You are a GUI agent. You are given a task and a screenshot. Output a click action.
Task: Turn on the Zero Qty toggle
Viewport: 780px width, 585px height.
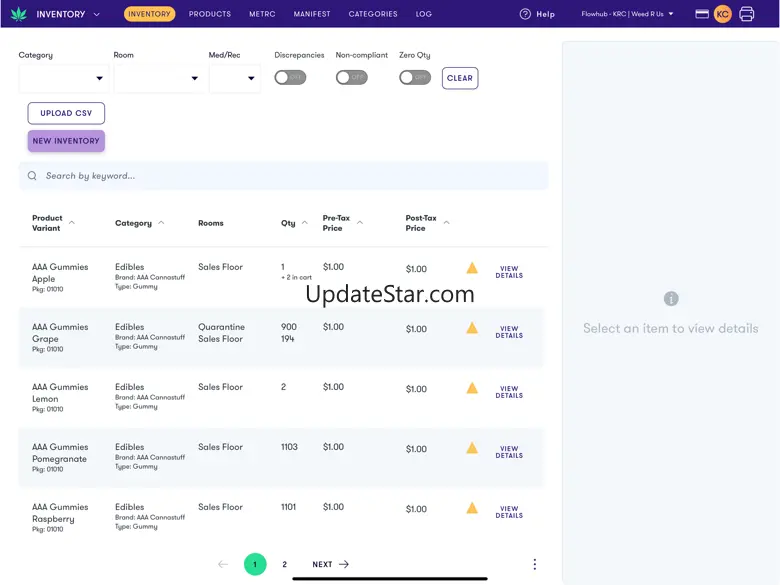click(414, 77)
